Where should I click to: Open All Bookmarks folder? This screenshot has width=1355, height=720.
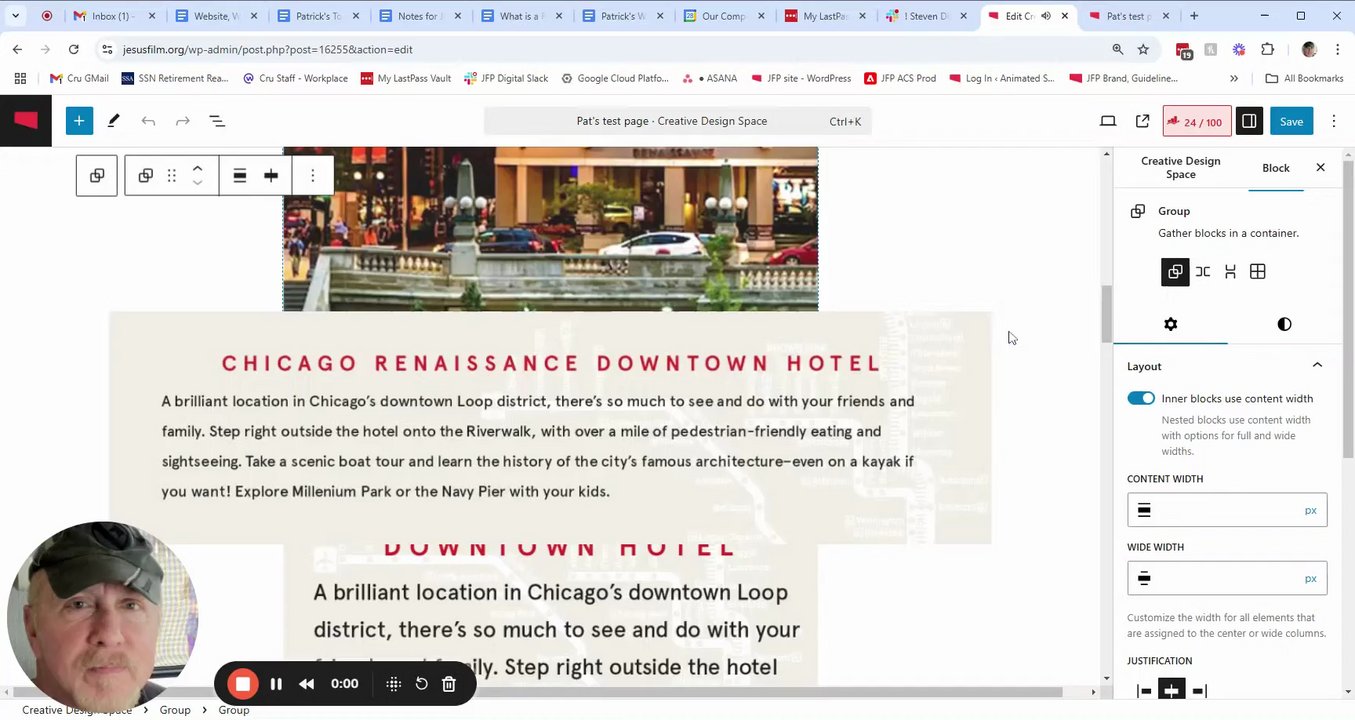pos(1304,78)
